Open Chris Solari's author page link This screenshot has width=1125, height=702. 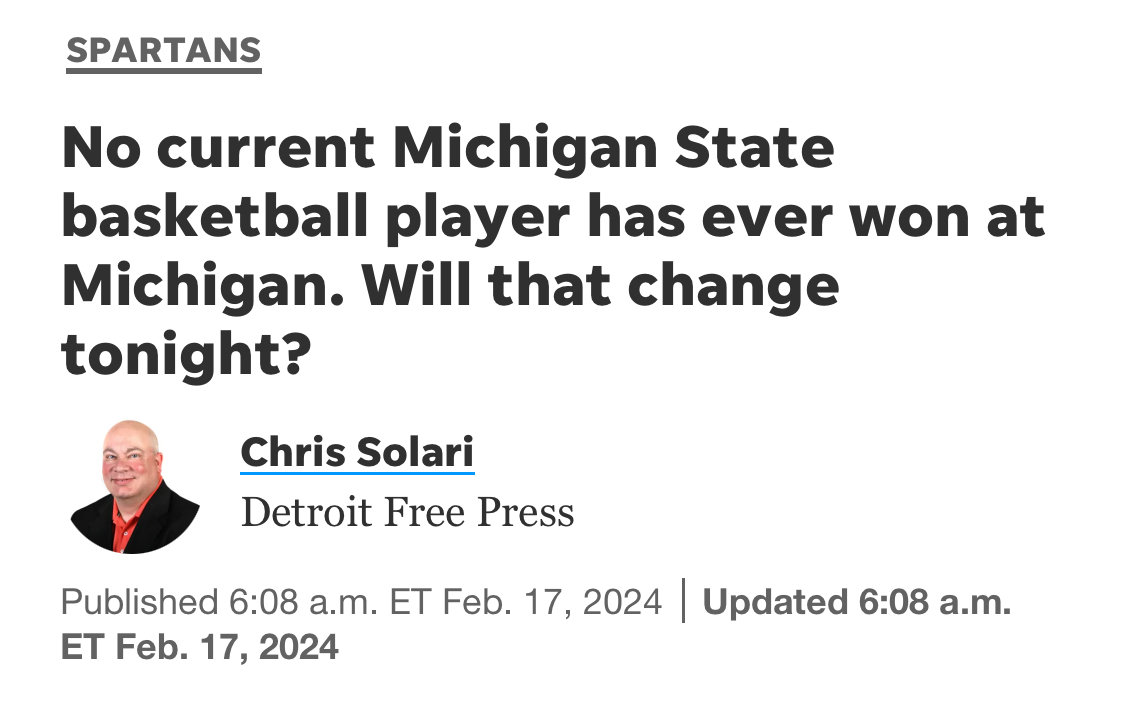coord(356,451)
